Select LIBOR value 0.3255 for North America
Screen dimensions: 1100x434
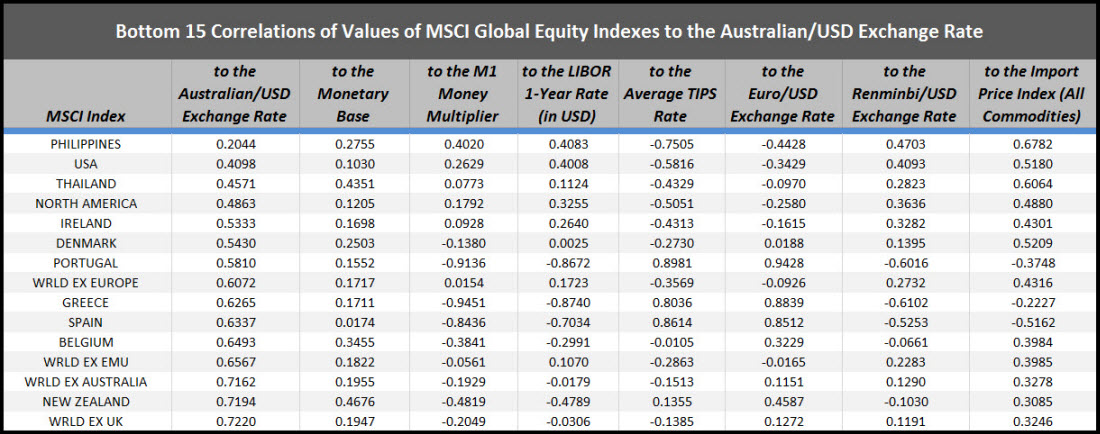point(567,204)
